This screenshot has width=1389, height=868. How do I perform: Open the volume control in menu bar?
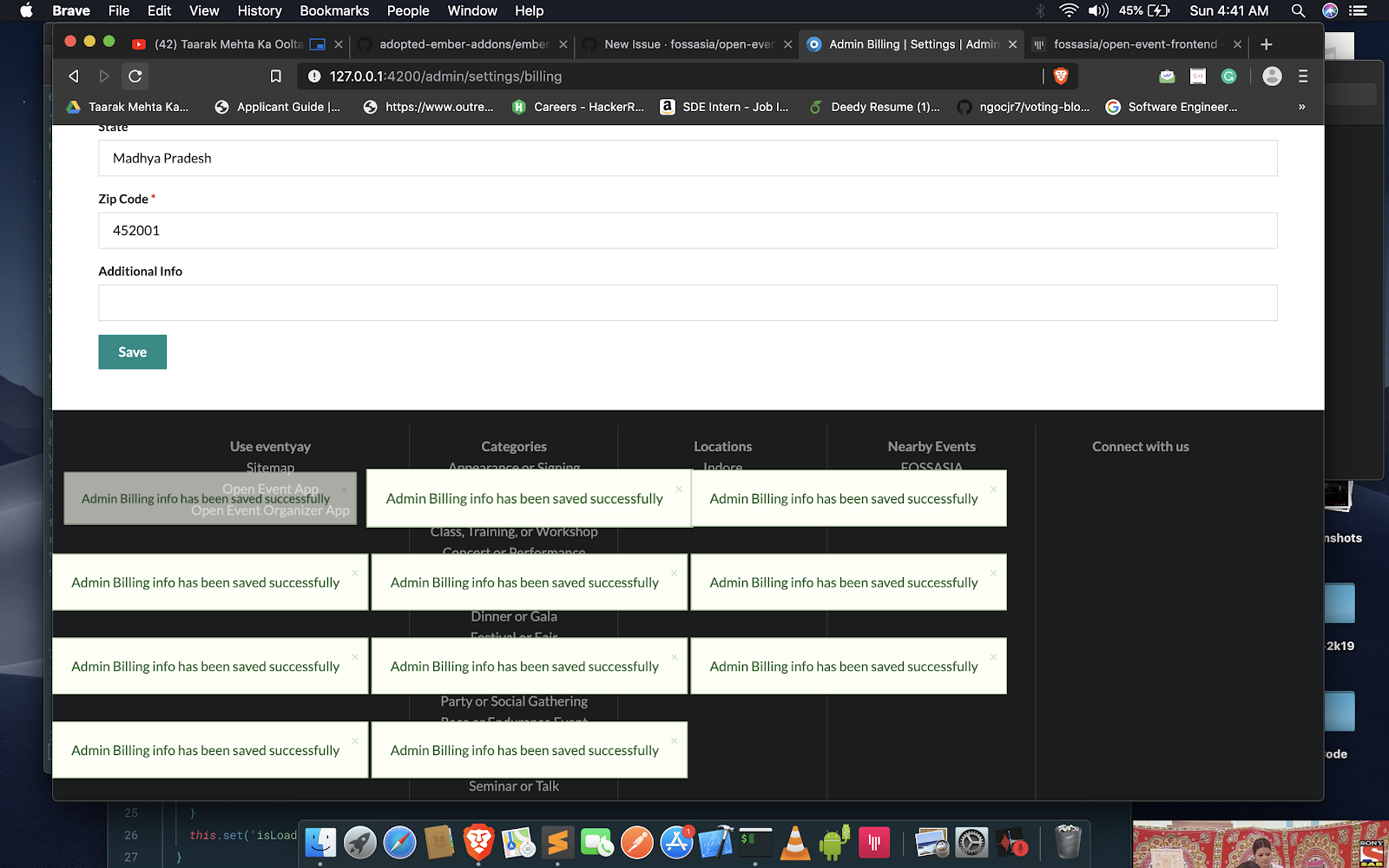pyautogui.click(x=1098, y=10)
